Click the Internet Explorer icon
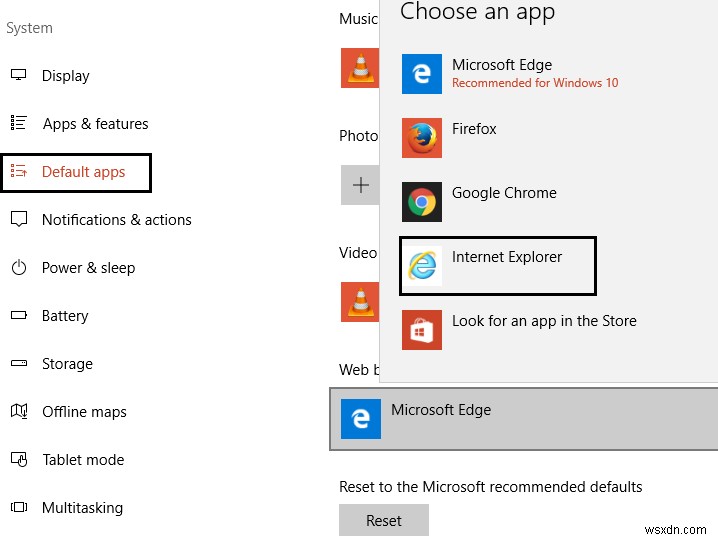Viewport: 718px width, 540px height. 422,266
